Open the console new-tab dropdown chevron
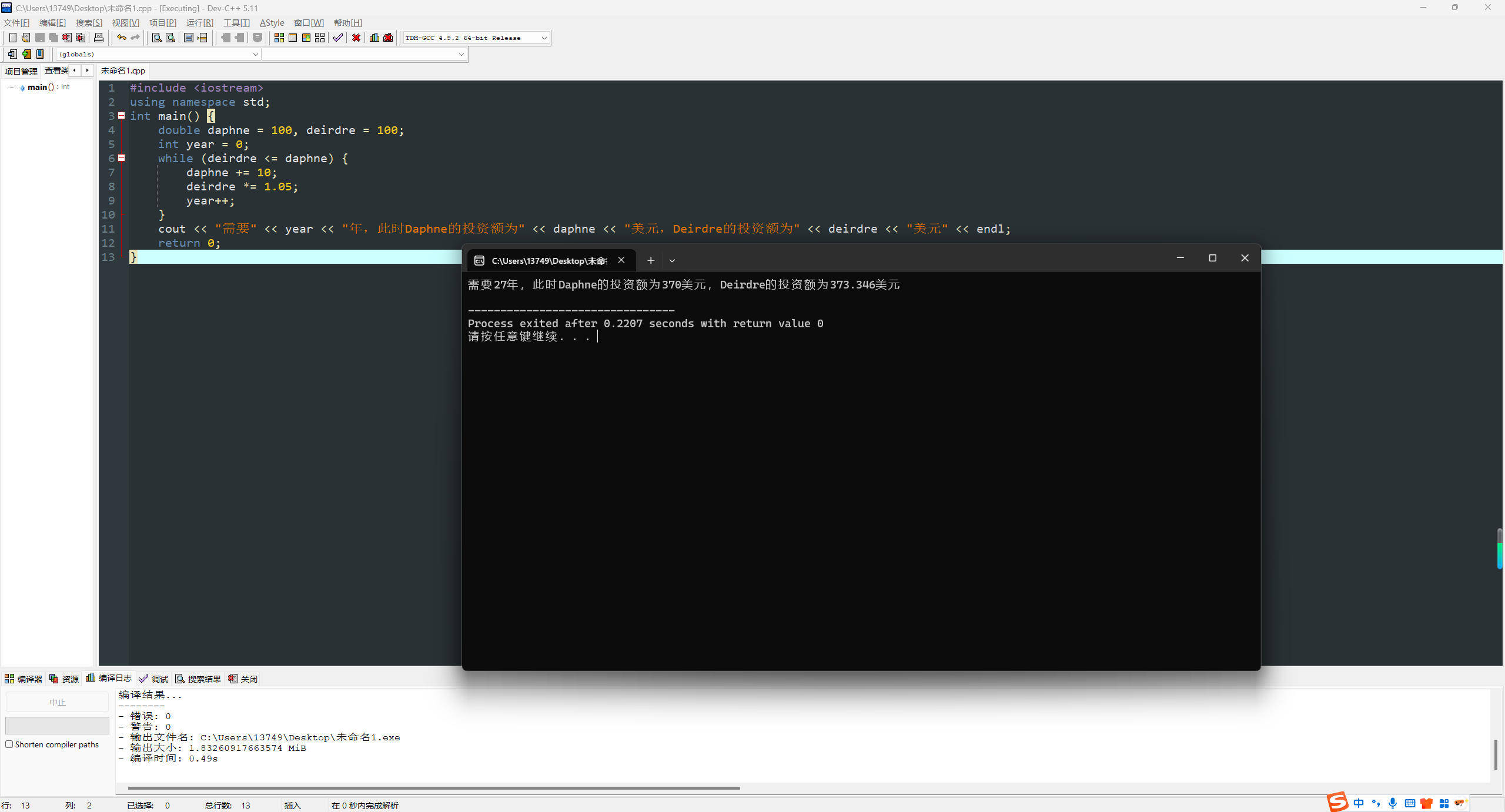 point(672,261)
